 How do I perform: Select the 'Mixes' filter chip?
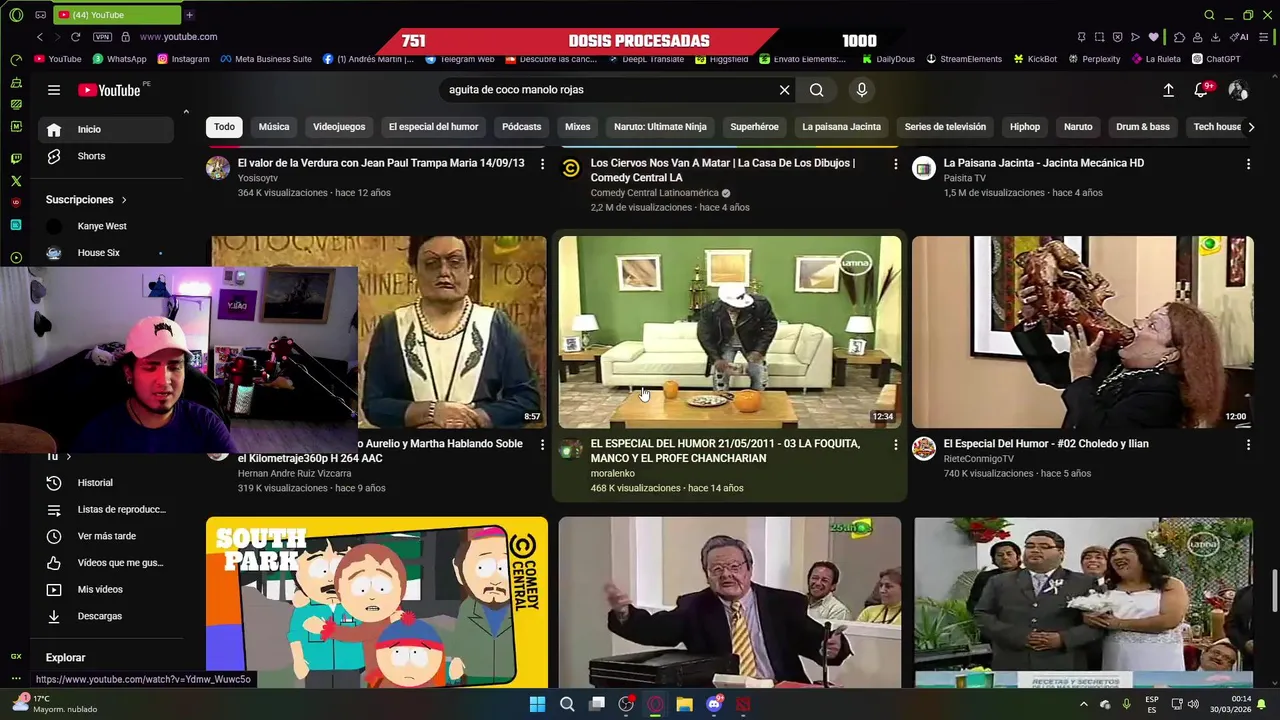tap(577, 127)
